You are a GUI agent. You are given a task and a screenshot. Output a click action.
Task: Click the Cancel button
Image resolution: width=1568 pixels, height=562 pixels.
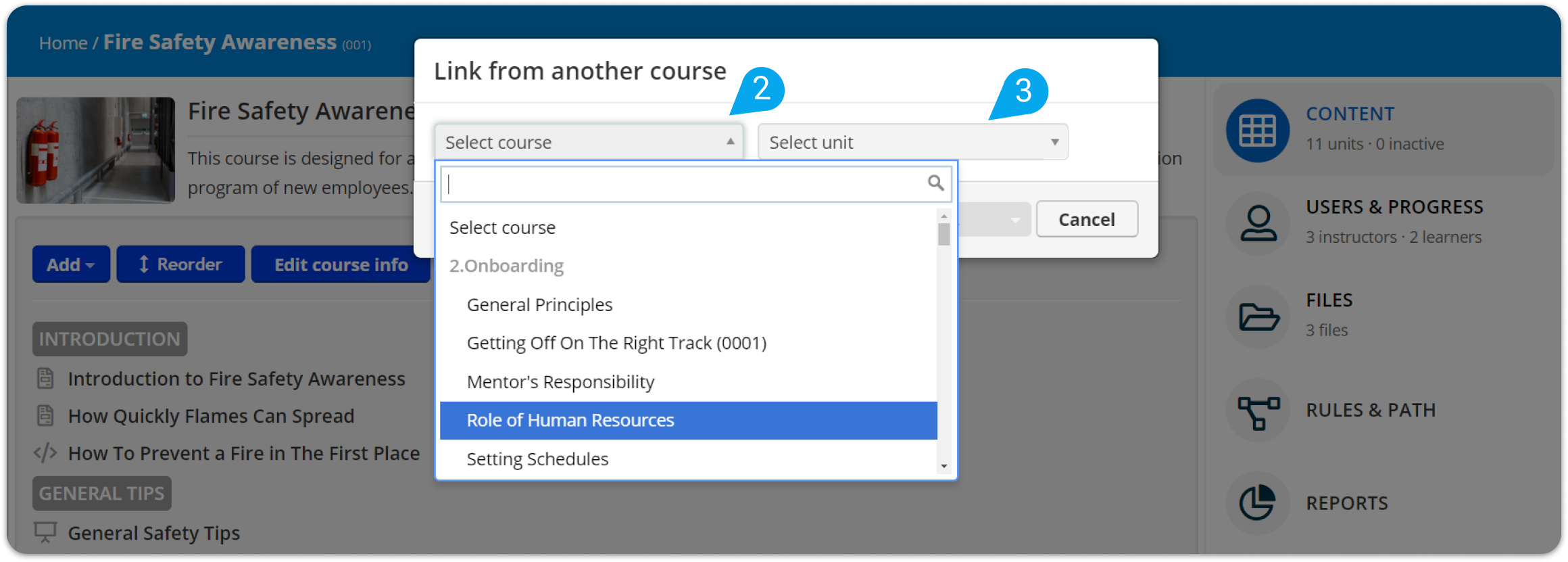1086,220
